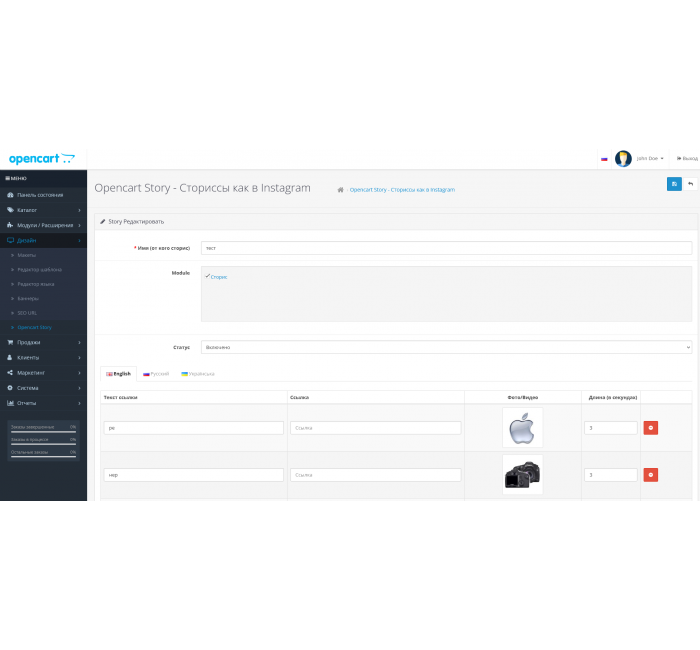
Task: Click duration field in camera row
Action: pyautogui.click(x=611, y=475)
